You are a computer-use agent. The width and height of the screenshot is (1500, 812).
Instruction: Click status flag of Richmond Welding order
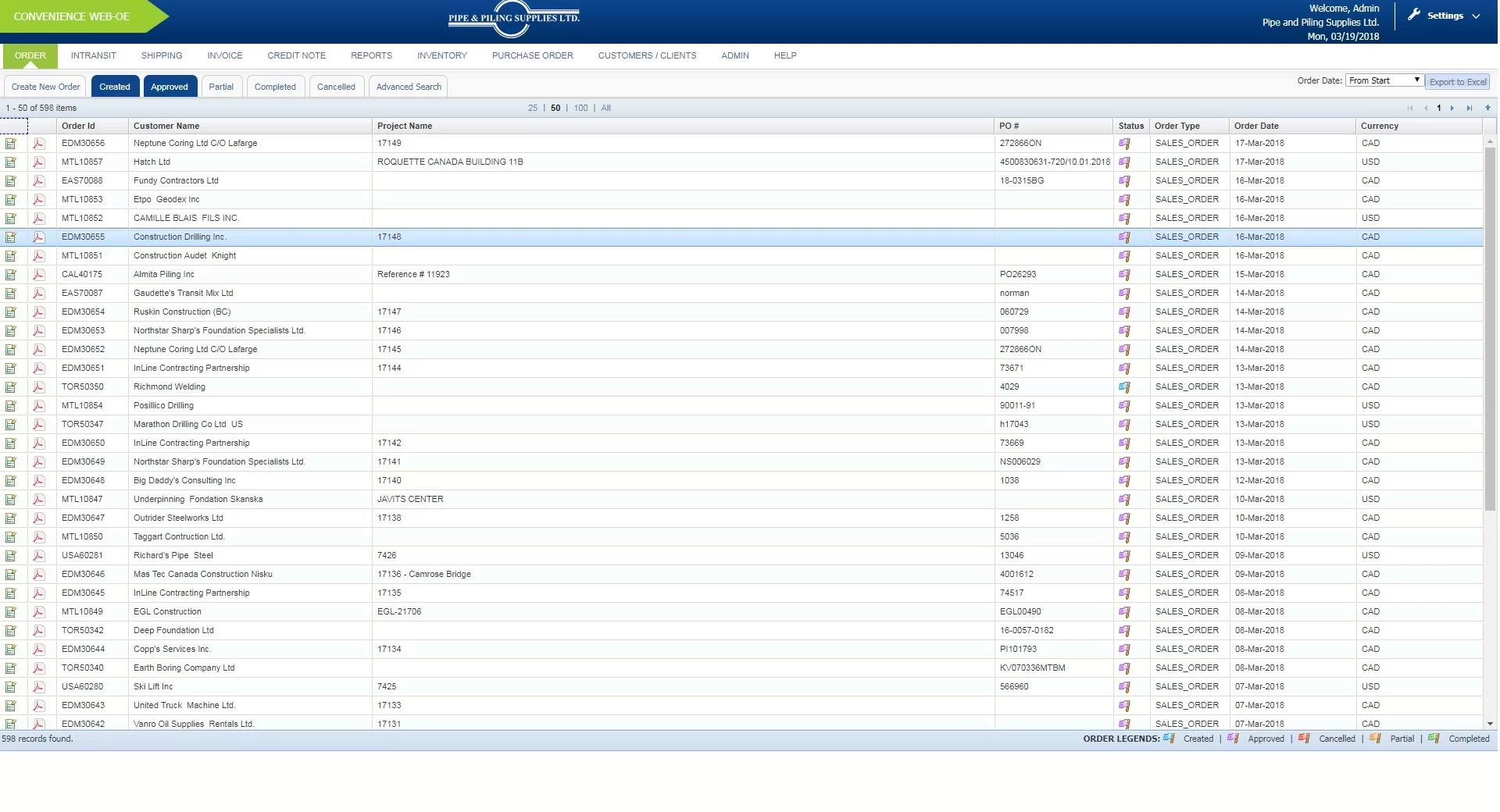1124,387
